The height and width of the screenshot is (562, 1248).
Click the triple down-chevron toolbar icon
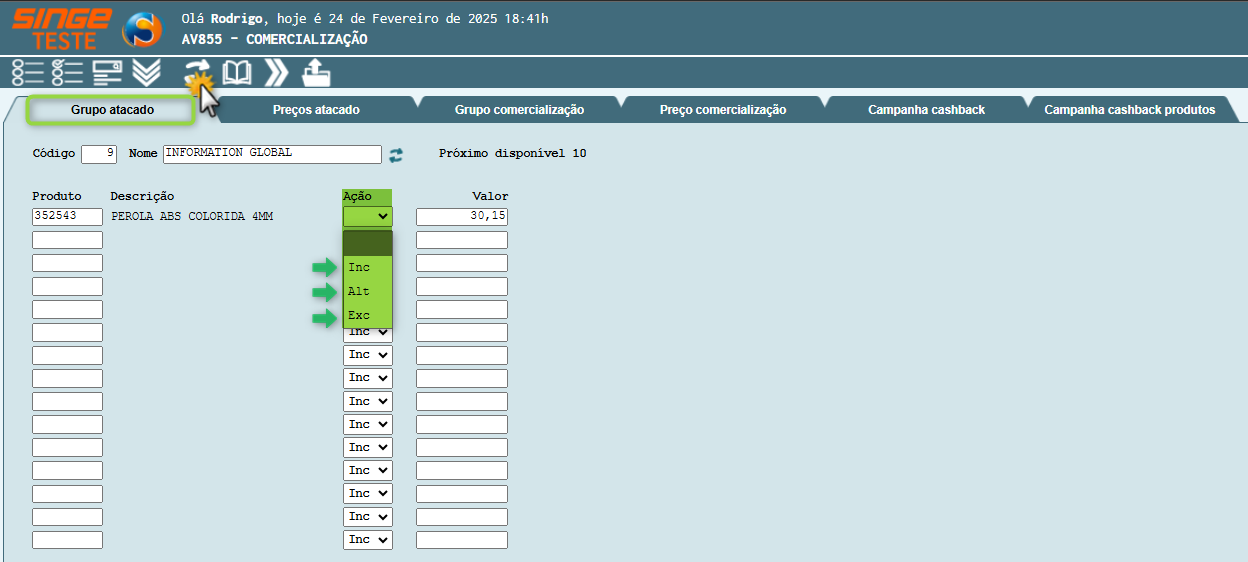click(x=146, y=73)
